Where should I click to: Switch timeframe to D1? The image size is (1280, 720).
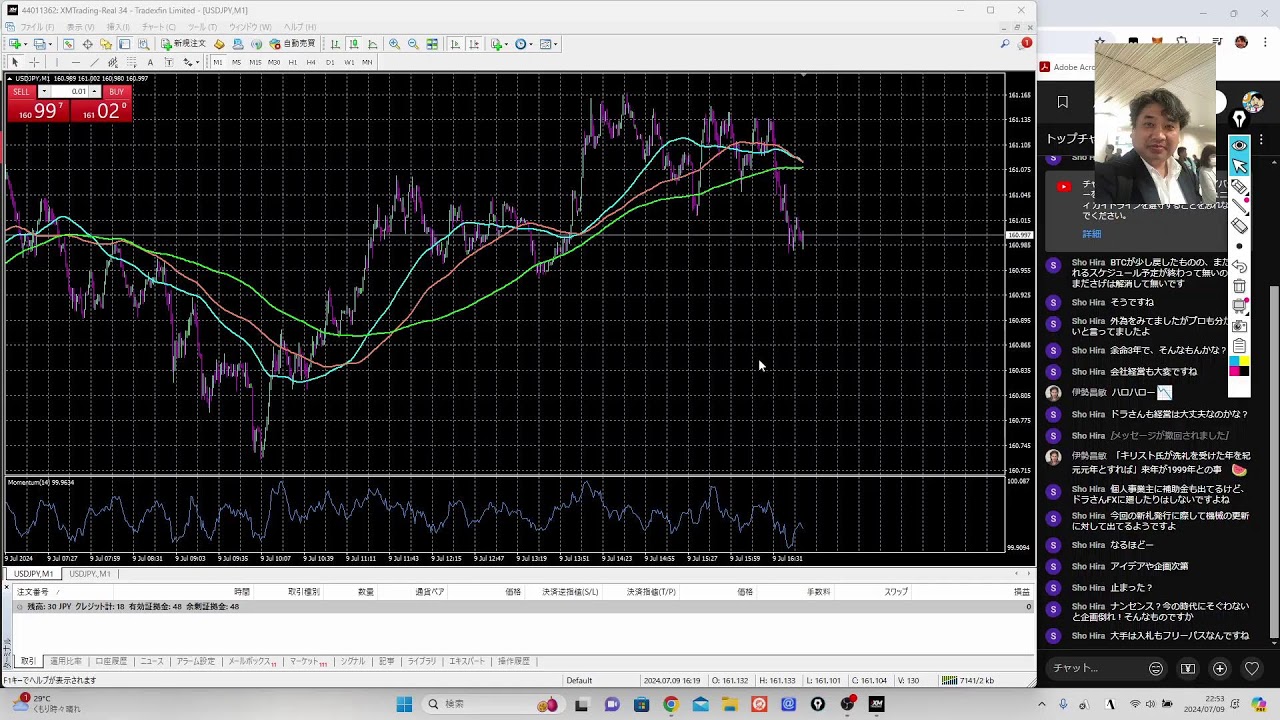pyautogui.click(x=330, y=62)
